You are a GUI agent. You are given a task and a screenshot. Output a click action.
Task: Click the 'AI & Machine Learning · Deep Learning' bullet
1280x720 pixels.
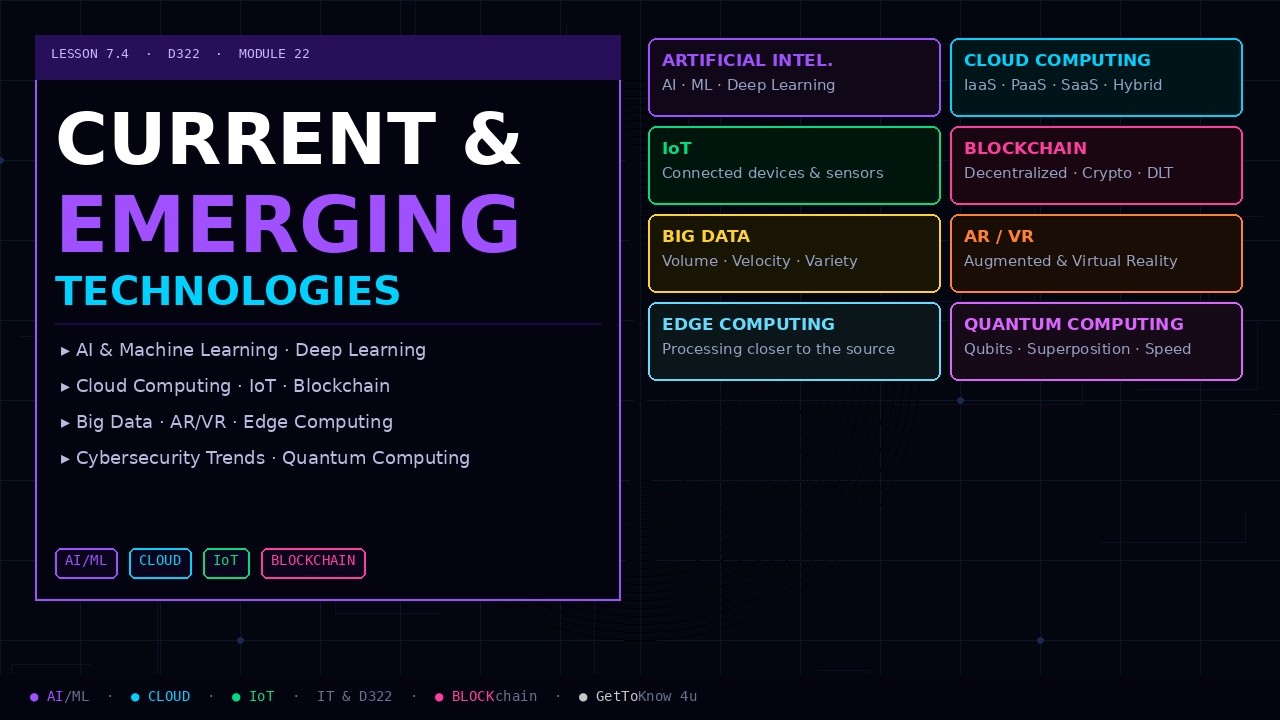243,350
